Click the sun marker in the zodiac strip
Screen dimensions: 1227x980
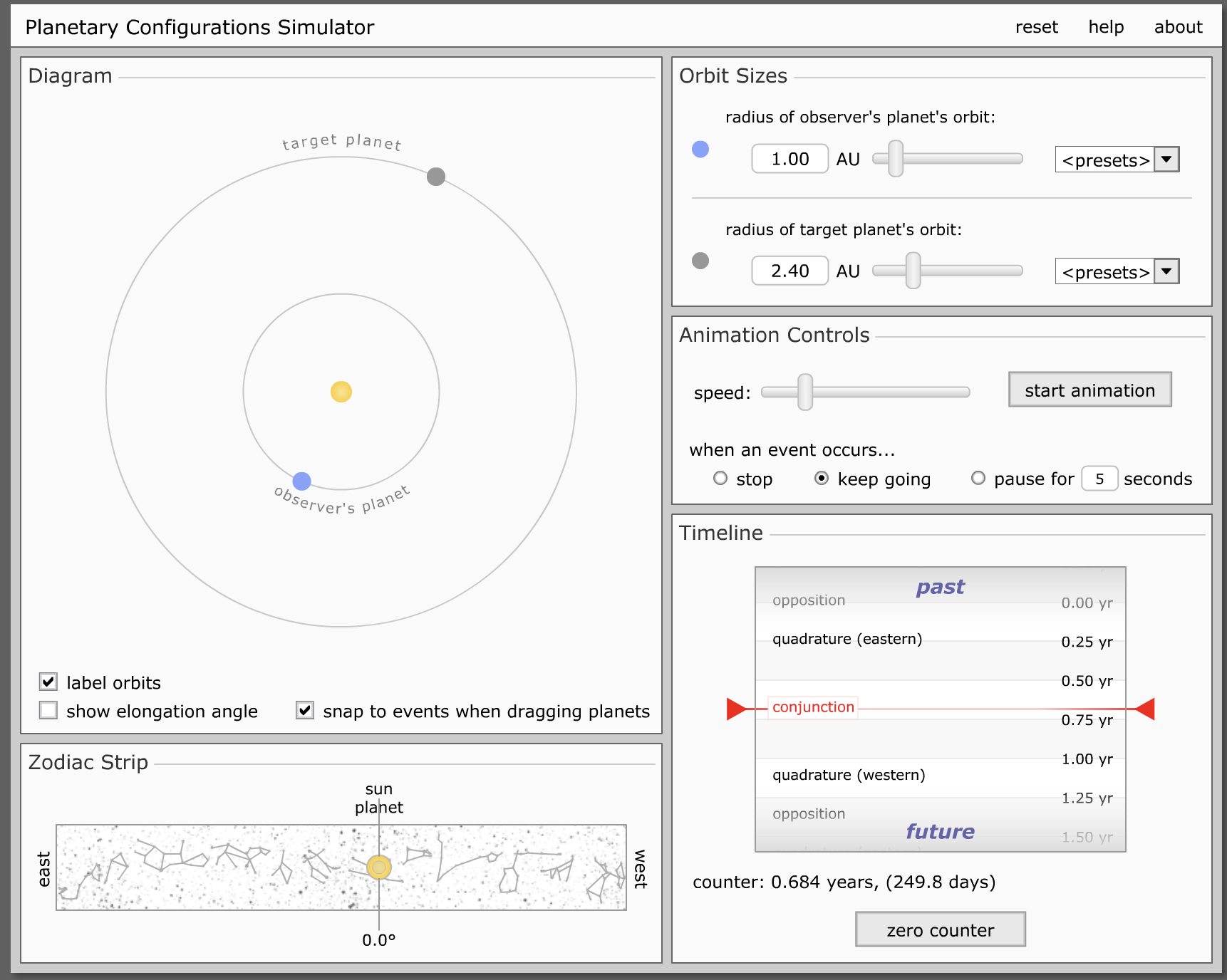pyautogui.click(x=379, y=867)
